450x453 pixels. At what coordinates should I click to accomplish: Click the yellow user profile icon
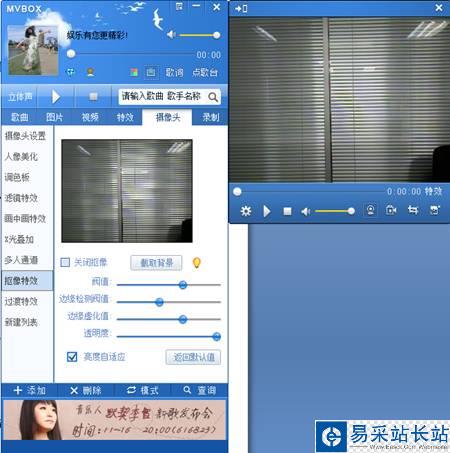pos(90,72)
